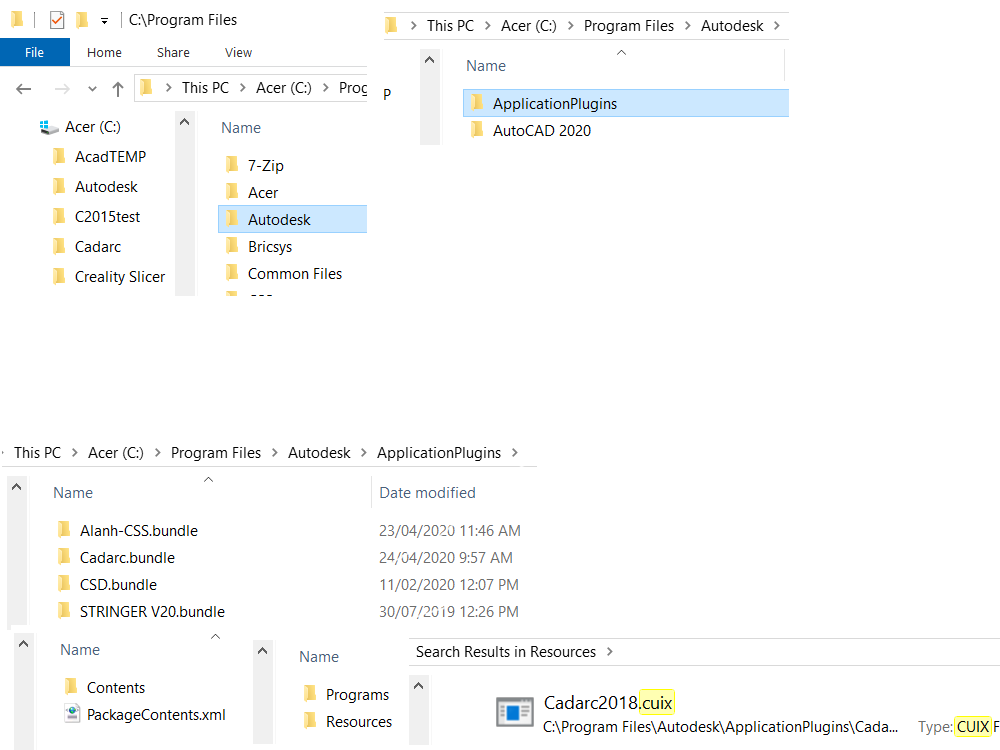Expand chevron after Acer (C:) in Autodesk window
The width and height of the screenshot is (1000, 750).
[570, 26]
